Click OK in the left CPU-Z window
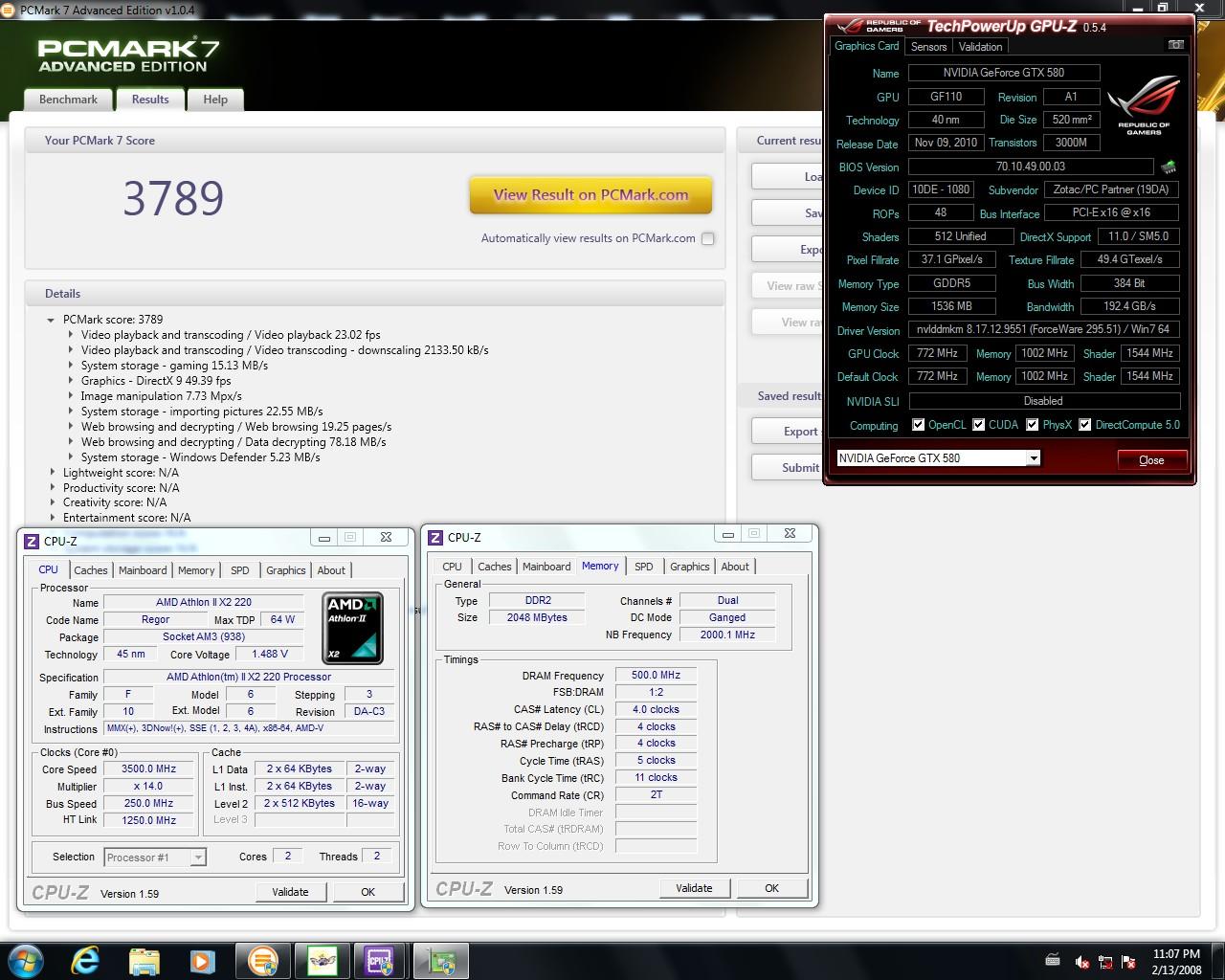1225x980 pixels. click(x=367, y=892)
